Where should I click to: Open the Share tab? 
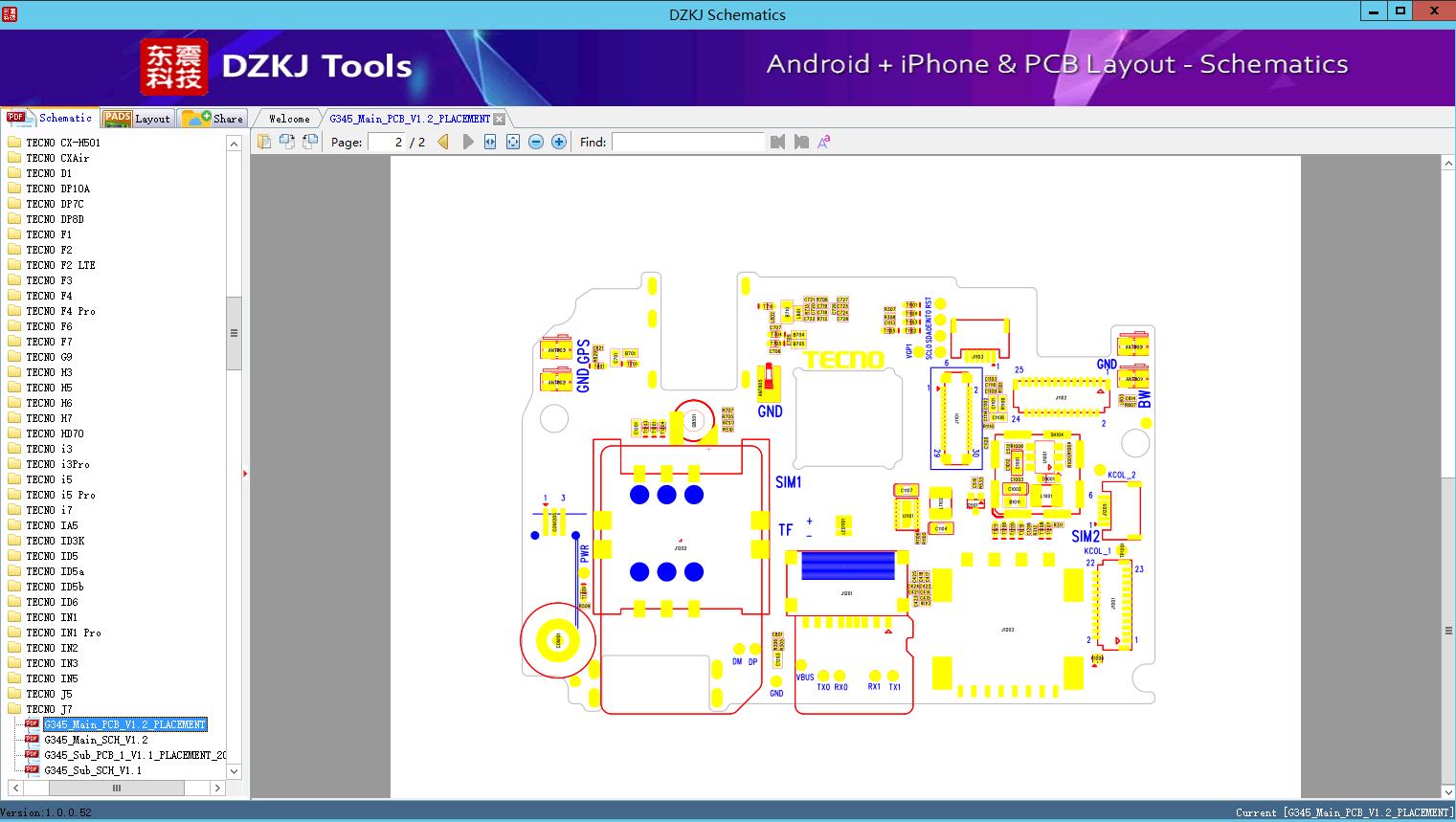[213, 119]
